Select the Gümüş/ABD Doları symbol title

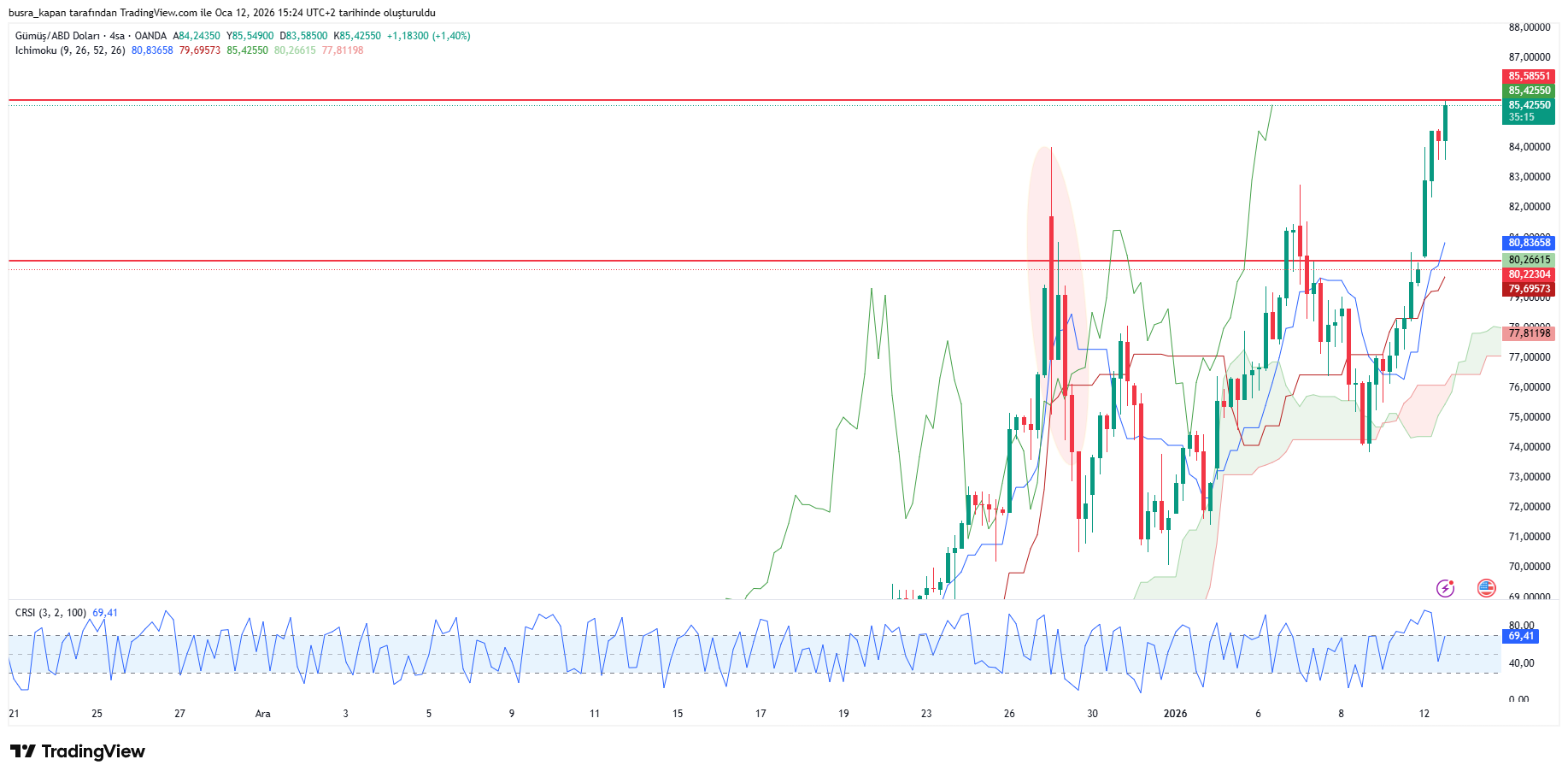(57, 36)
